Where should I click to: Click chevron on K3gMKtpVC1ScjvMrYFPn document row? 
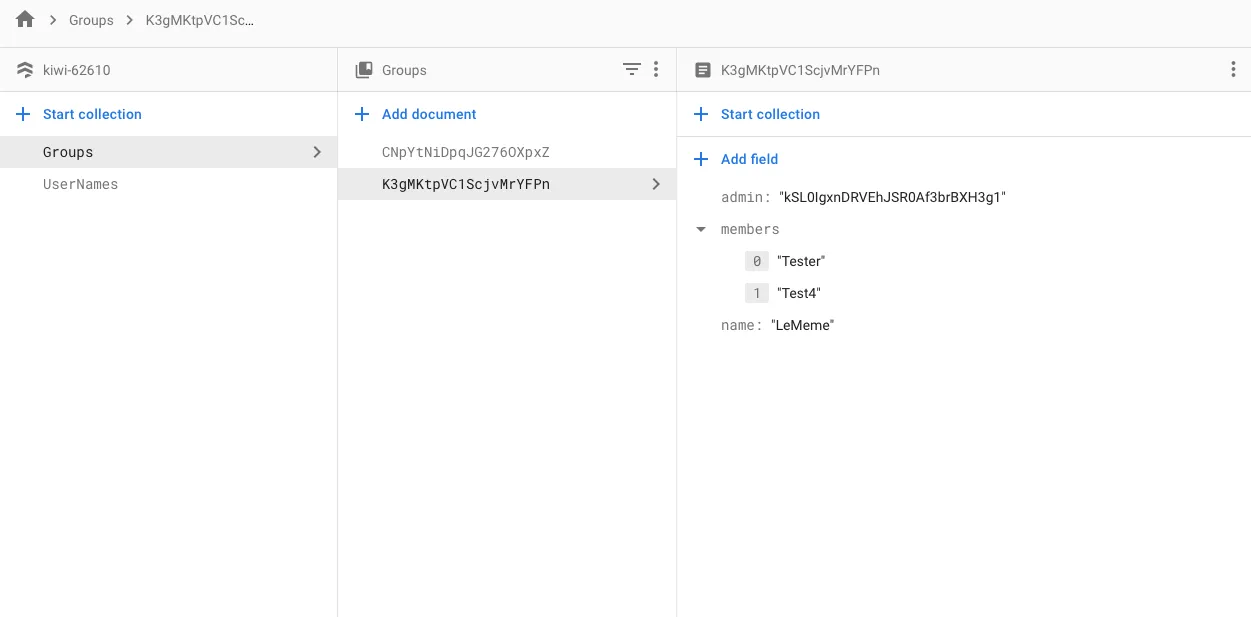coord(656,184)
